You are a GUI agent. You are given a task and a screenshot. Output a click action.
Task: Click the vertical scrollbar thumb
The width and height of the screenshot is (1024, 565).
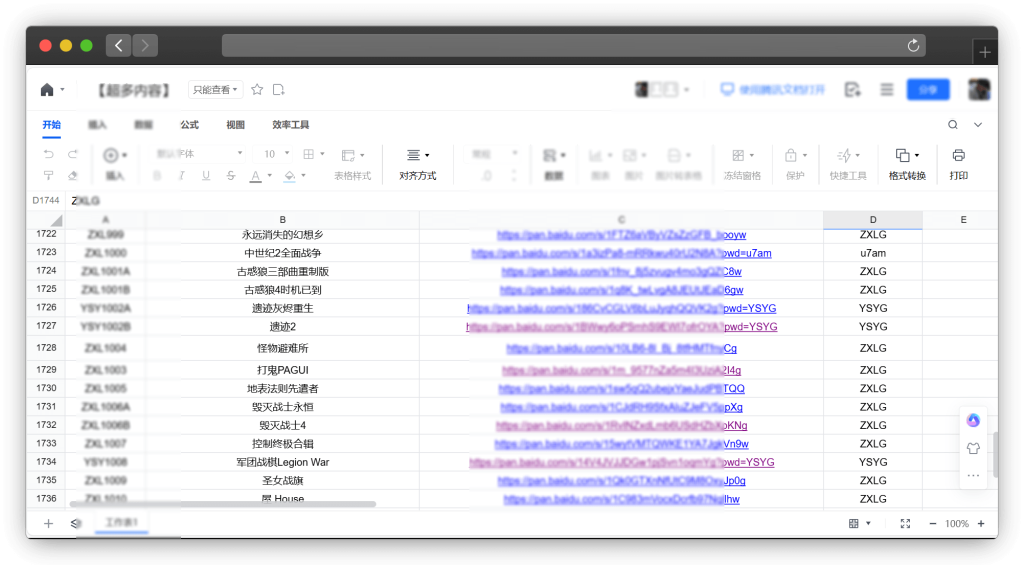[x=995, y=455]
